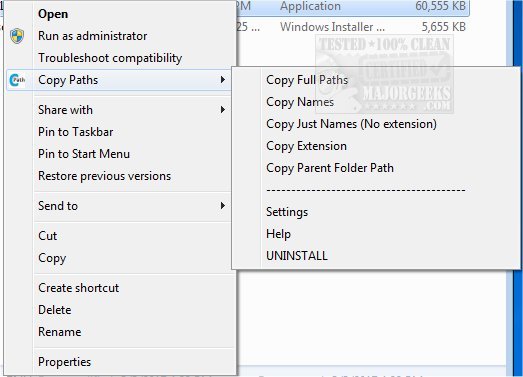Expand the Copy Paths submenu arrow
Viewport: 523px width, 377px height.
click(222, 80)
